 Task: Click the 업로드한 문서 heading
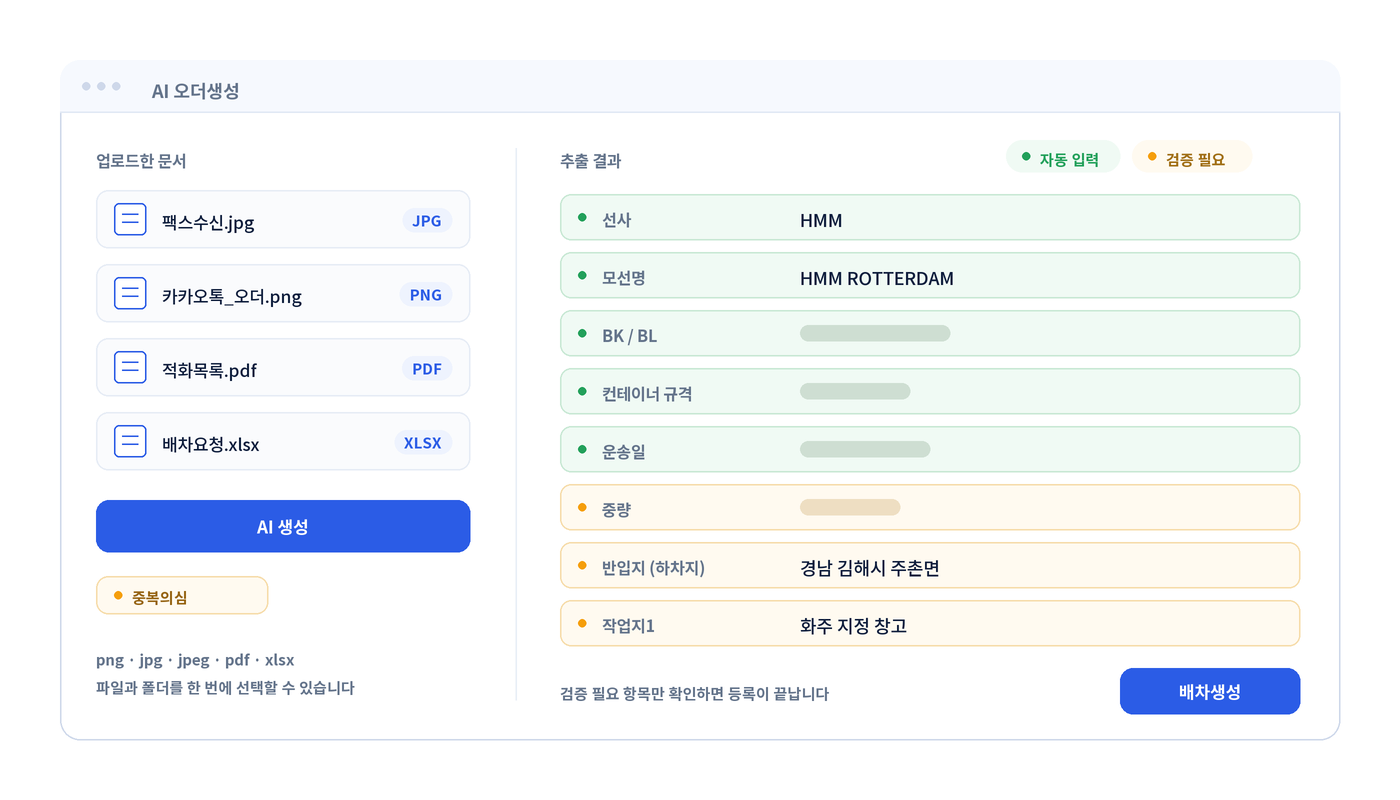[141, 160]
